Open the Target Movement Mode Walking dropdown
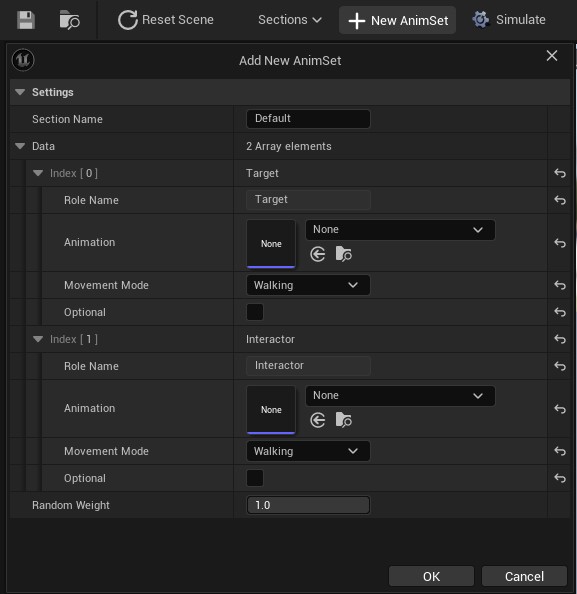Screen dimensions: 577x594 coord(308,285)
